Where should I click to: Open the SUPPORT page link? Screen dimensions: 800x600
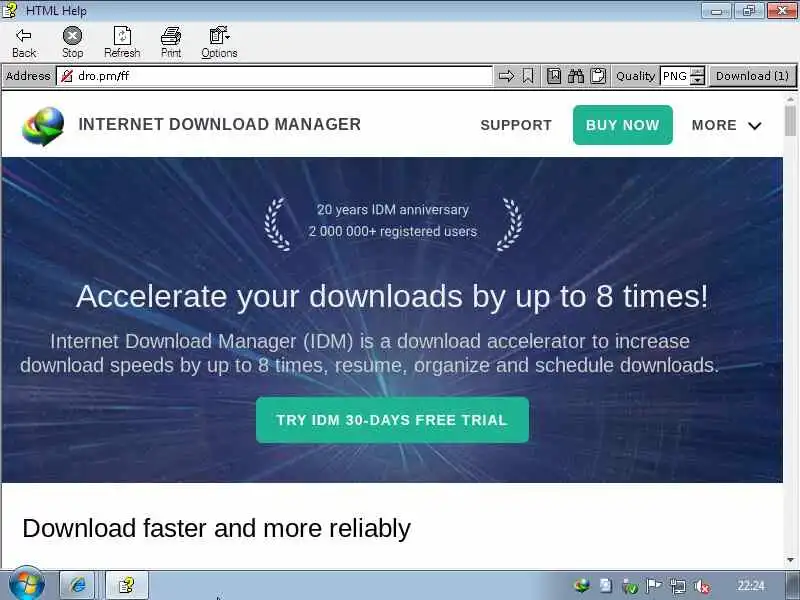coord(516,125)
